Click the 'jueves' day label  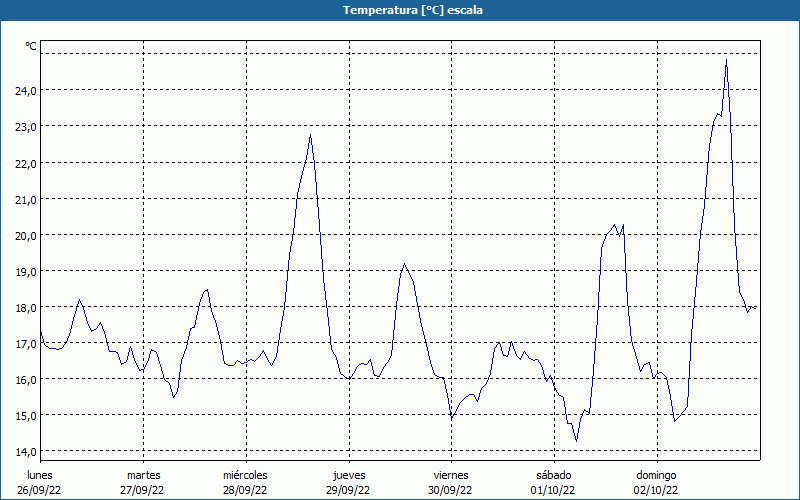[x=349, y=476]
